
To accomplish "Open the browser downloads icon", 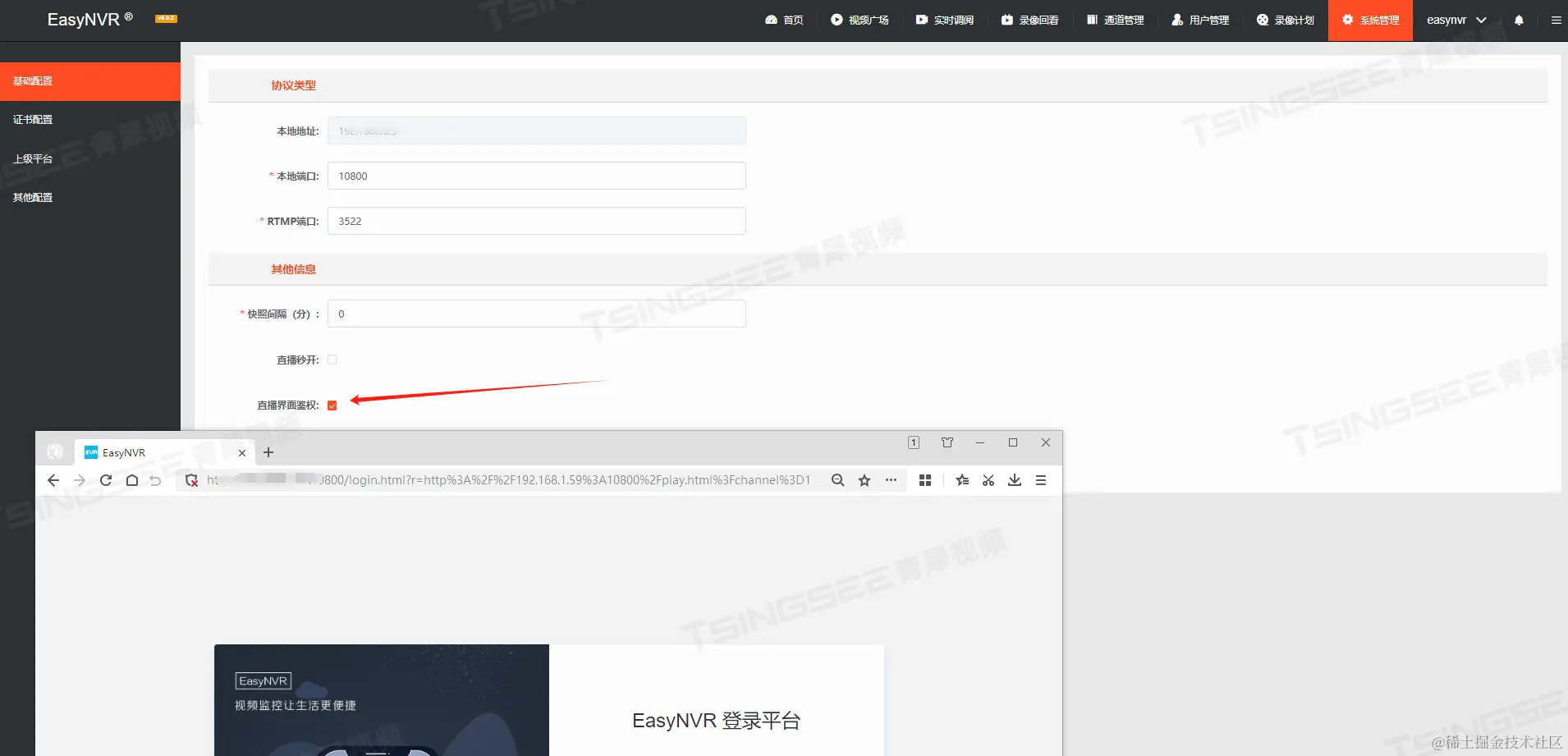I will pyautogui.click(x=1015, y=480).
